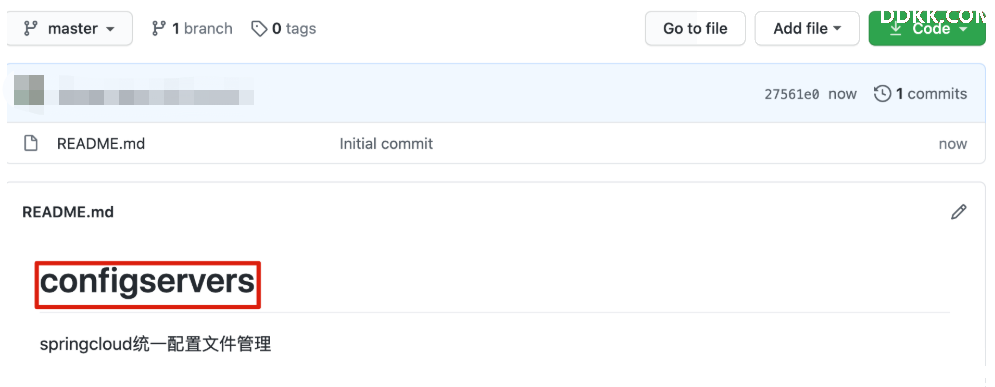Click the download icon in Code button
Screen dimensions: 995x387
click(895, 29)
